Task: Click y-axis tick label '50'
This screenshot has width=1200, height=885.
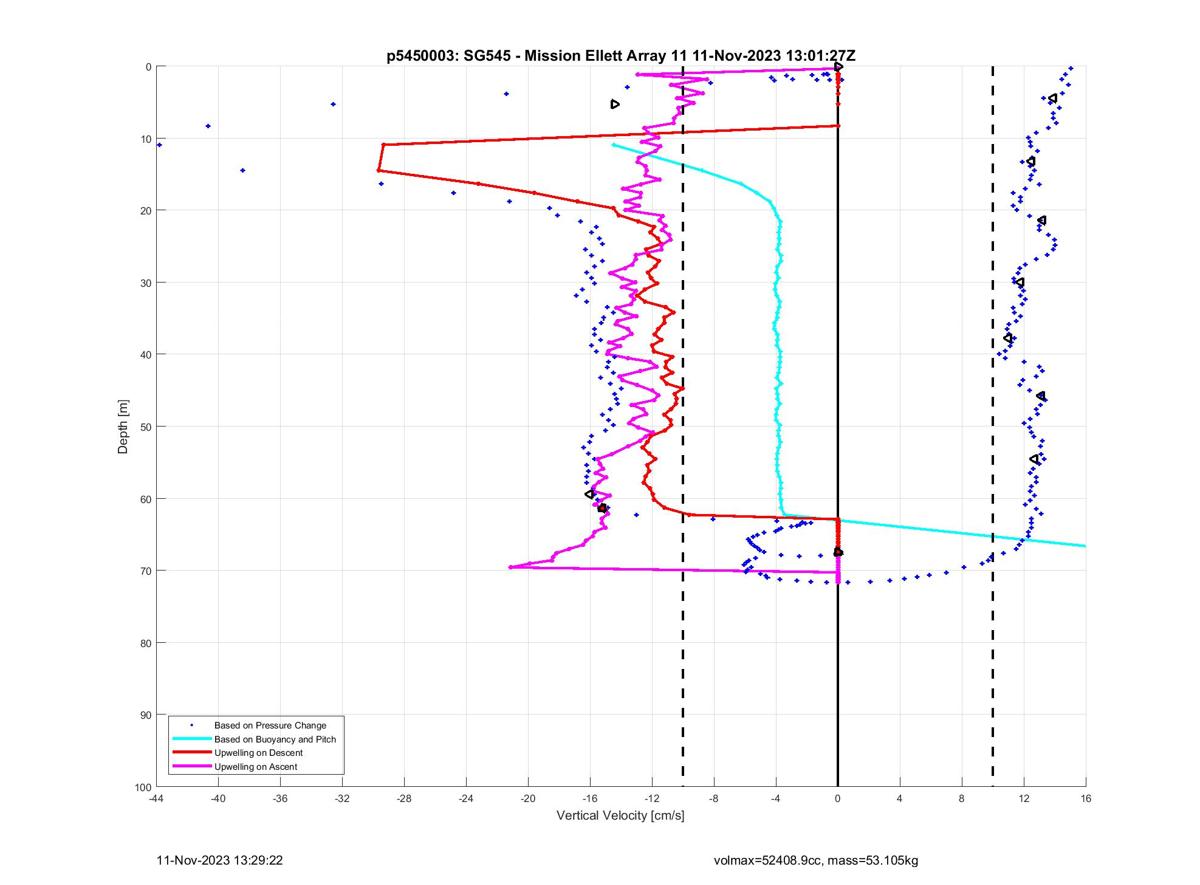Action: point(144,427)
